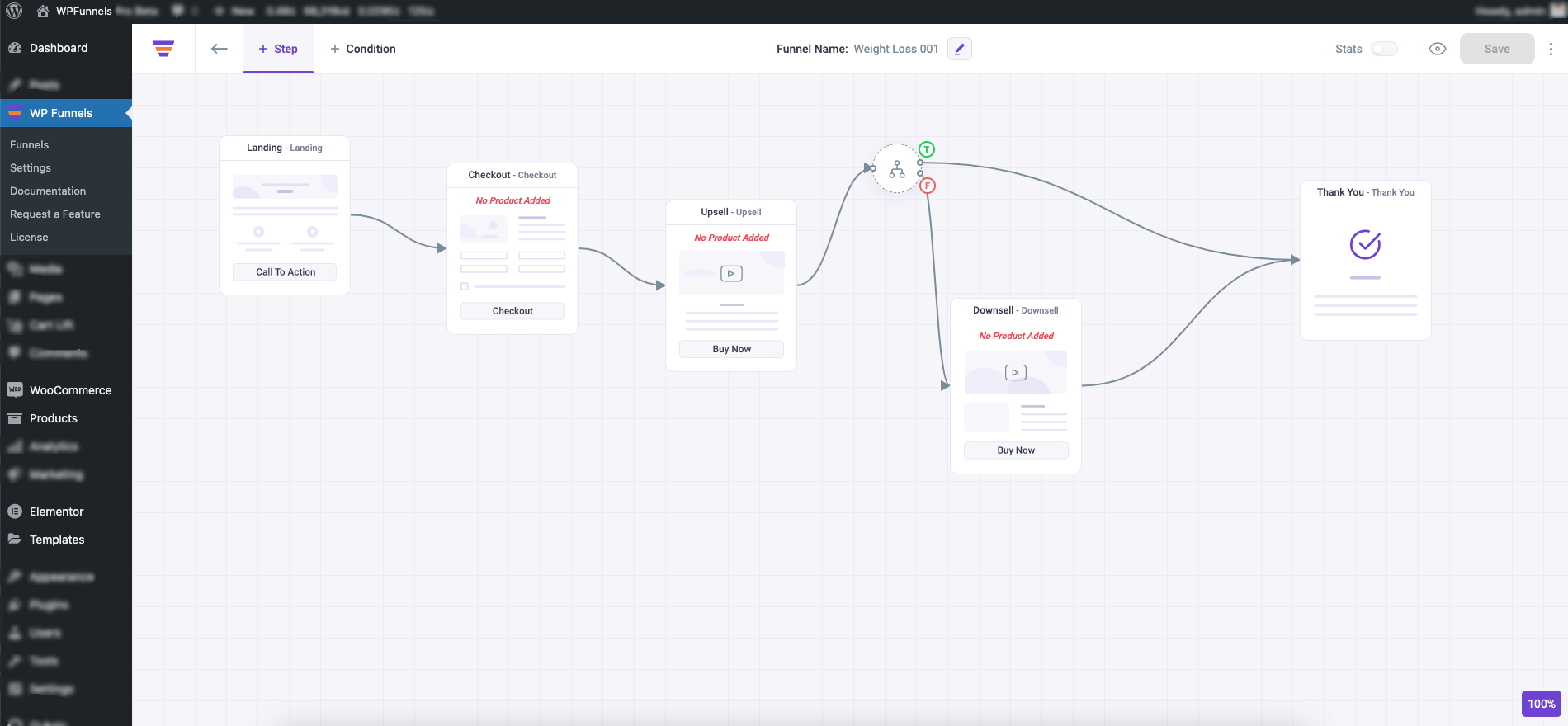The image size is (1568, 726).
Task: Click the conditional node icon
Action: (897, 168)
